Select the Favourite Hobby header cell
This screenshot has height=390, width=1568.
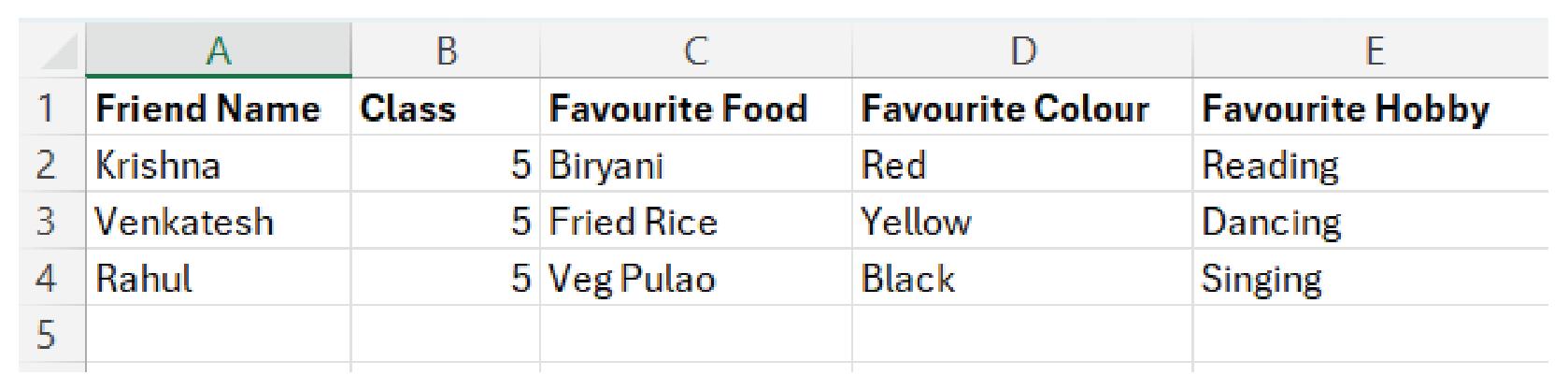pos(1346,108)
